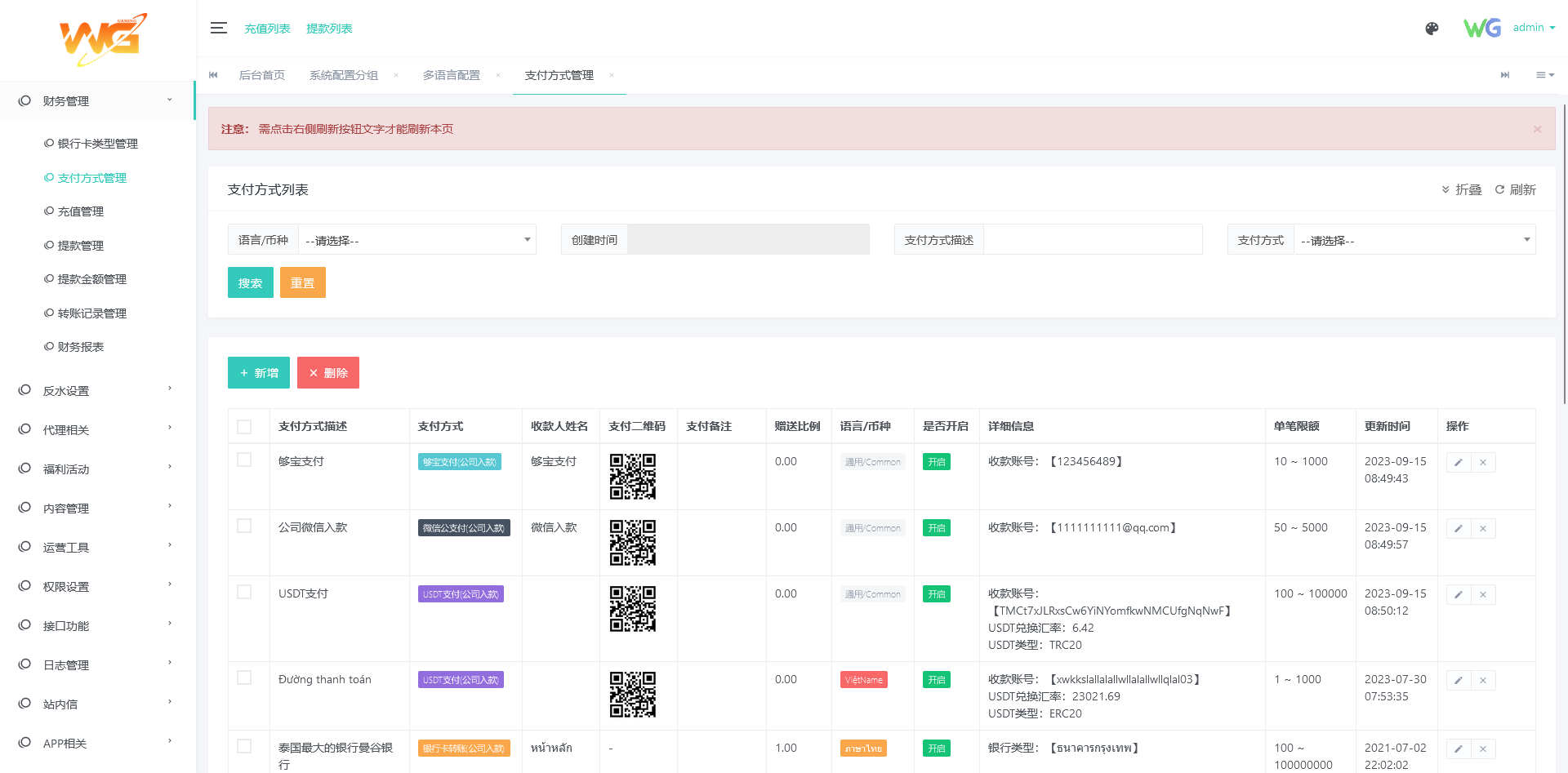Open the theme color palette icon
The image size is (1568, 773).
point(1432,29)
